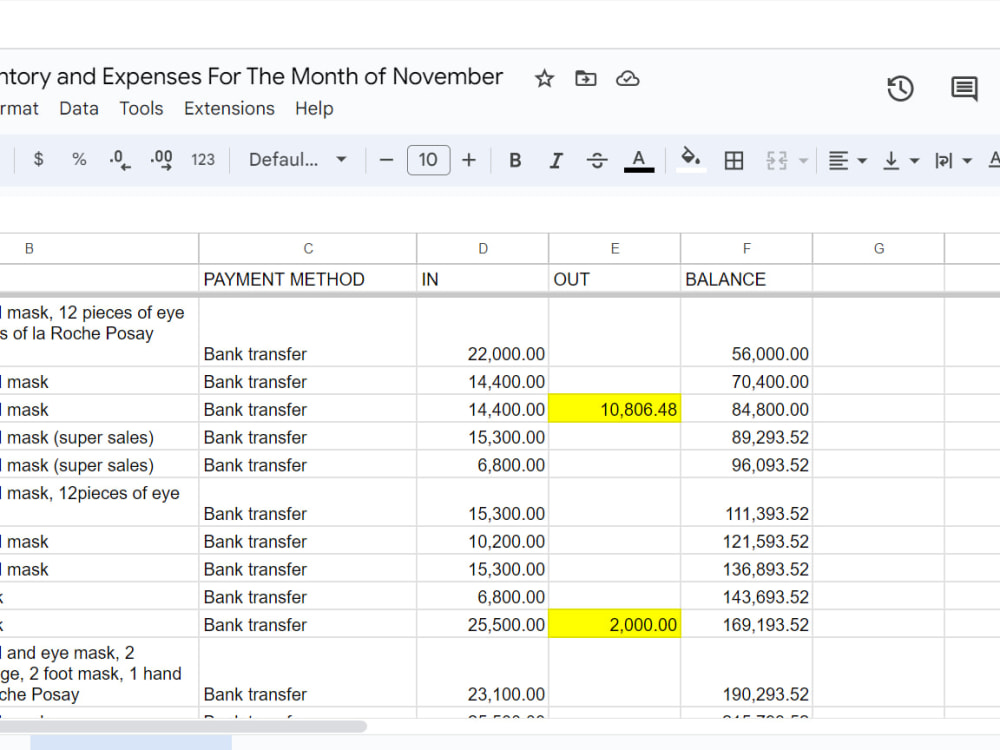Open the Data menu

point(79,108)
